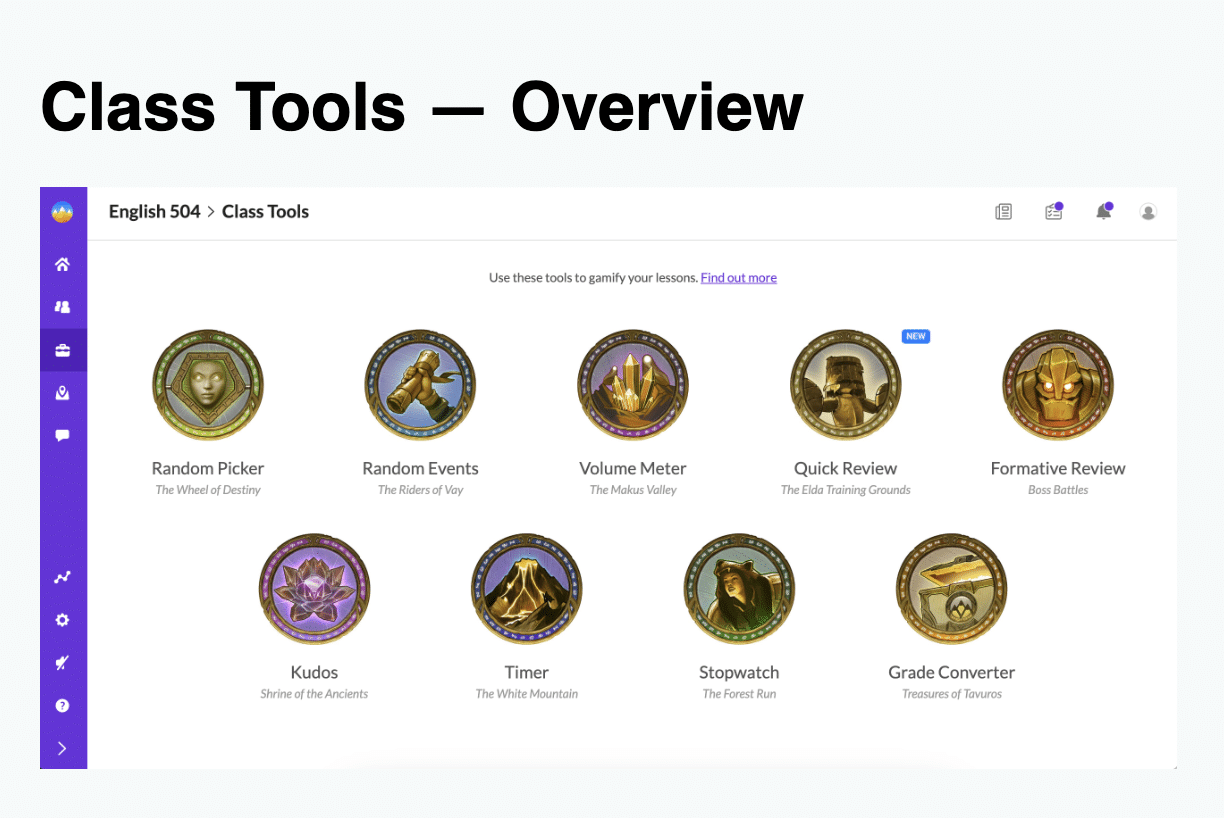This screenshot has width=1224, height=818.
Task: Open the profile avatar menu
Action: click(x=1147, y=212)
